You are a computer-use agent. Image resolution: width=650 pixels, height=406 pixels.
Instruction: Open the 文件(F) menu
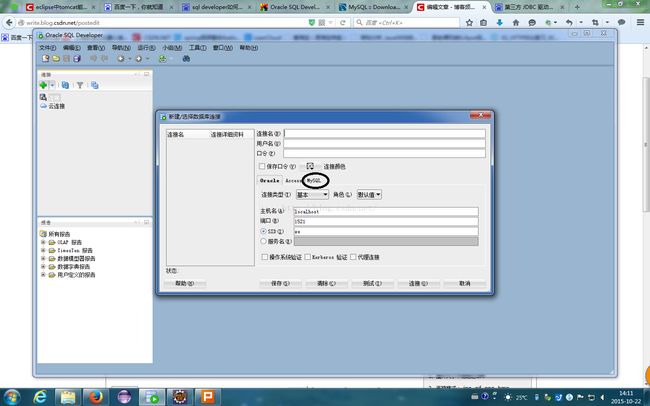(x=47, y=48)
